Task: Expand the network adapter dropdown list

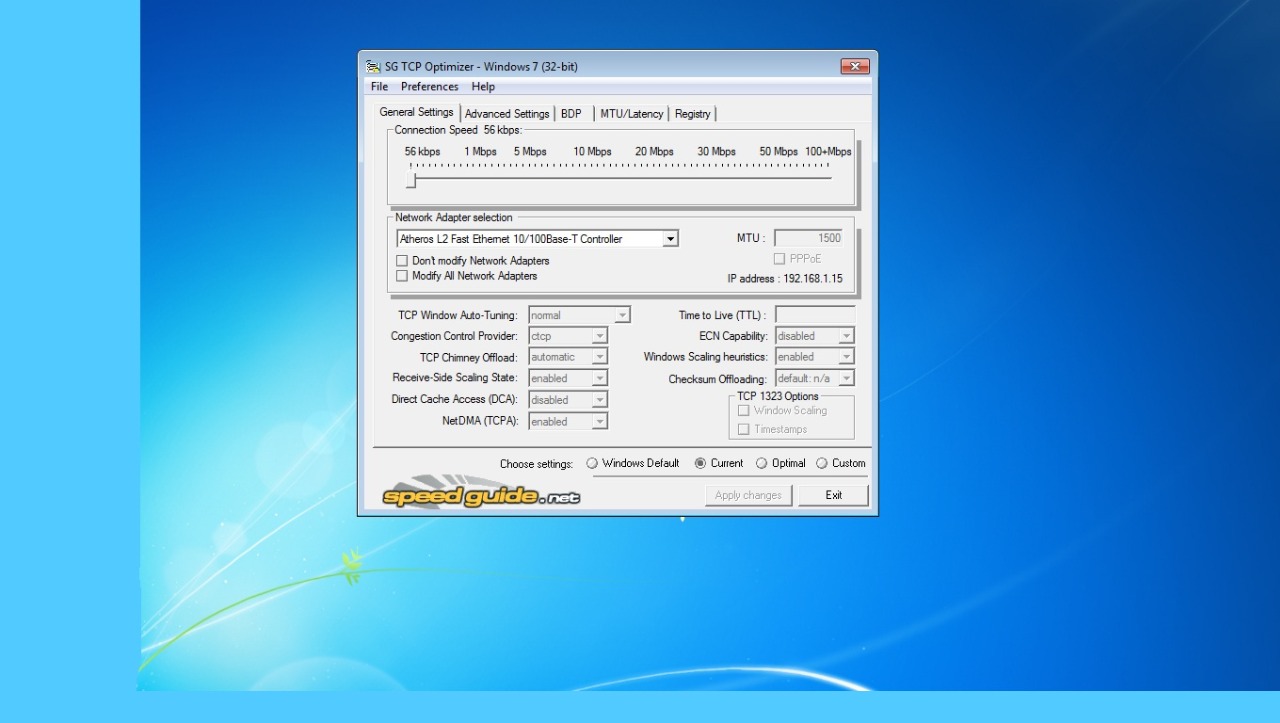Action: click(x=670, y=239)
